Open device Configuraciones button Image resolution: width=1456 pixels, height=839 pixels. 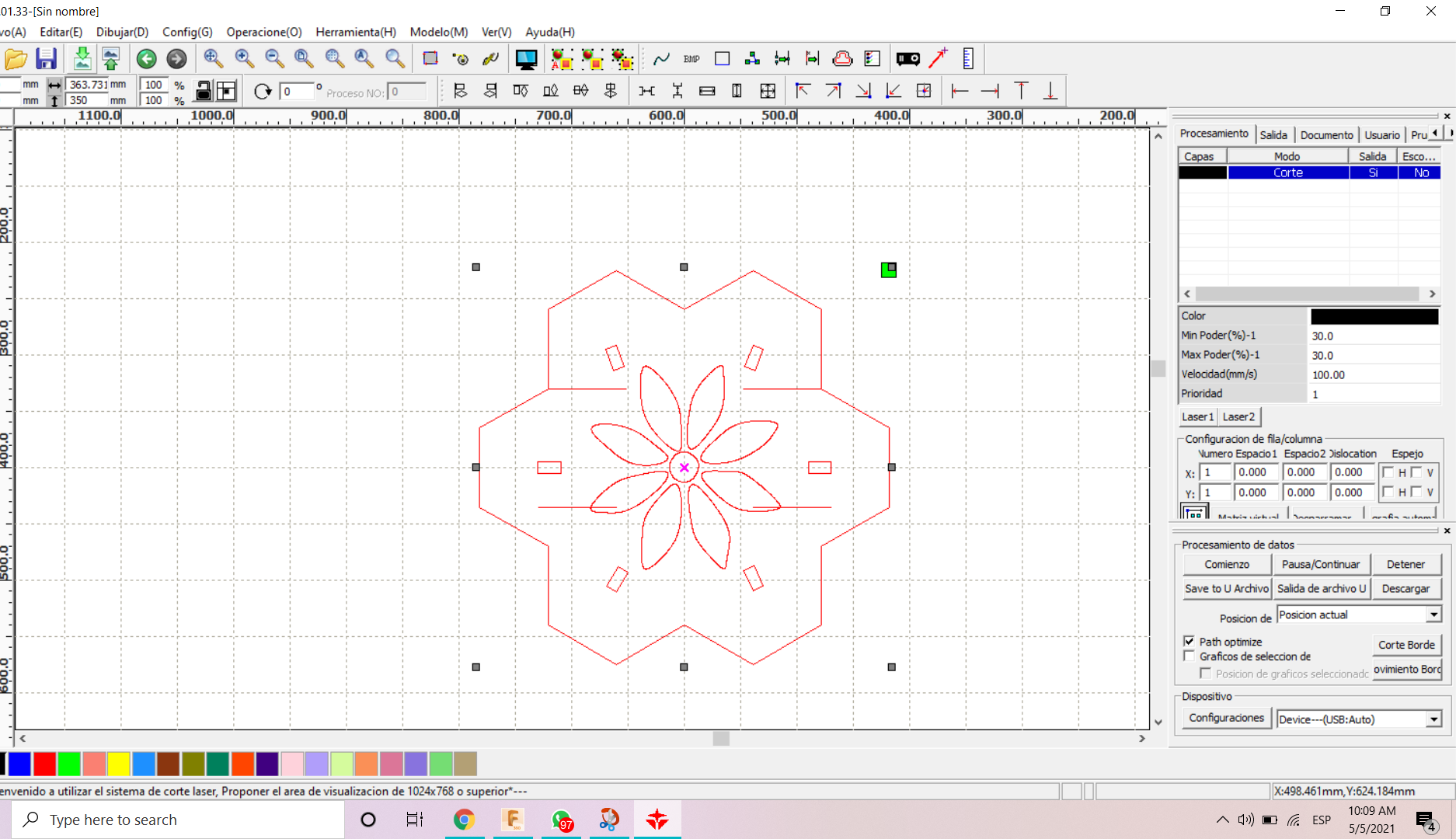(x=1226, y=718)
